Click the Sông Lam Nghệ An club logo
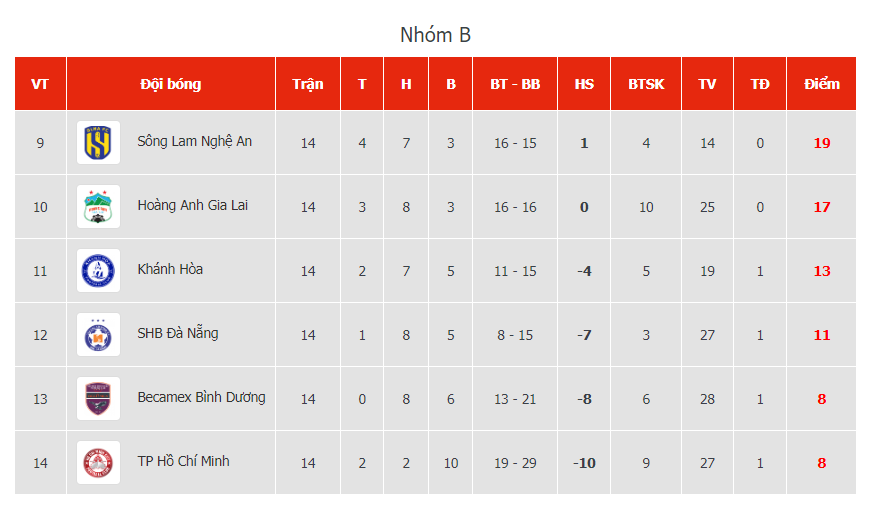The height and width of the screenshot is (508, 870). click(98, 143)
